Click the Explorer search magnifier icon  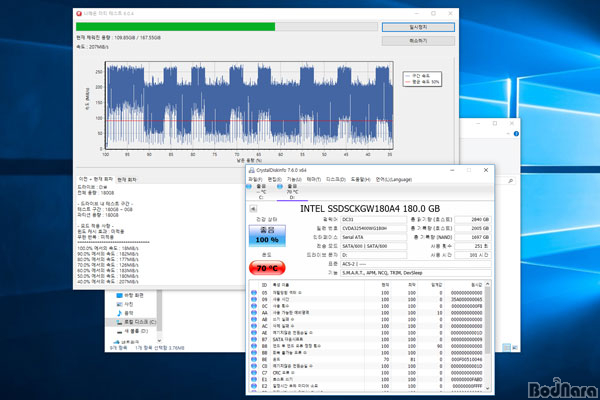click(510, 181)
